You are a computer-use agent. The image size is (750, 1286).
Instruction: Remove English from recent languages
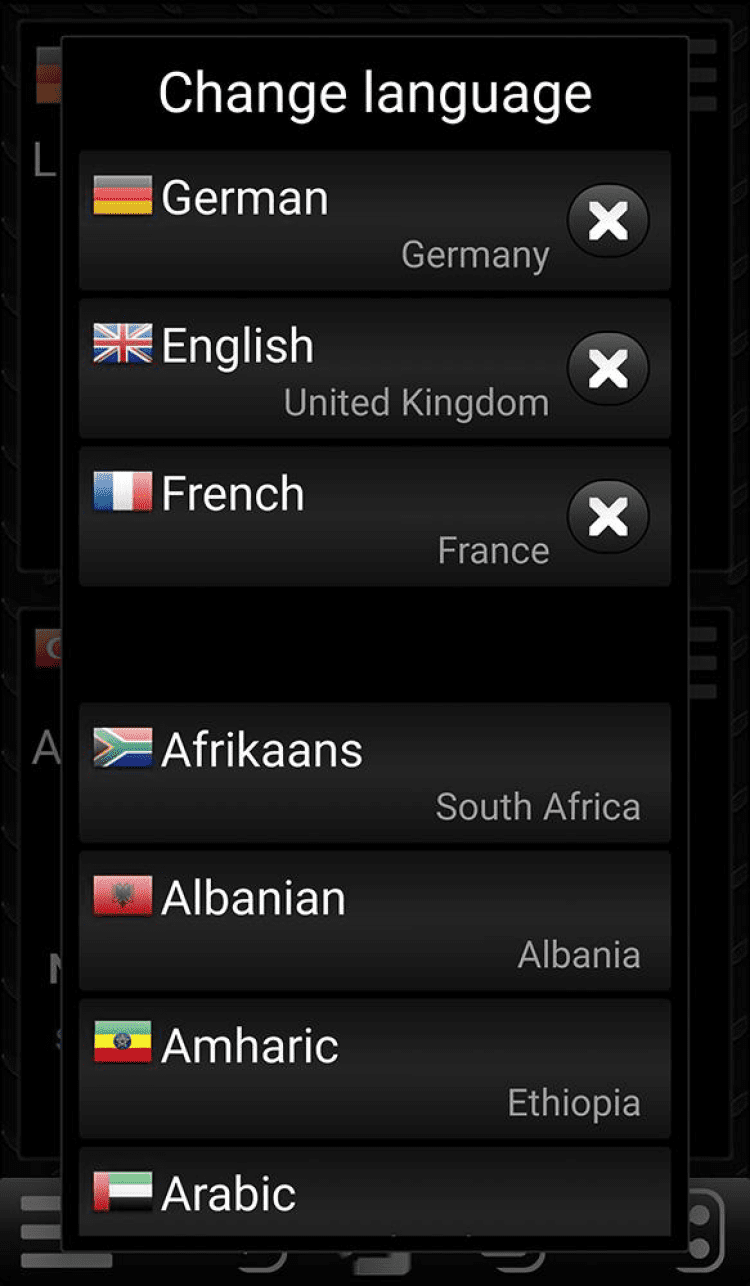608,369
